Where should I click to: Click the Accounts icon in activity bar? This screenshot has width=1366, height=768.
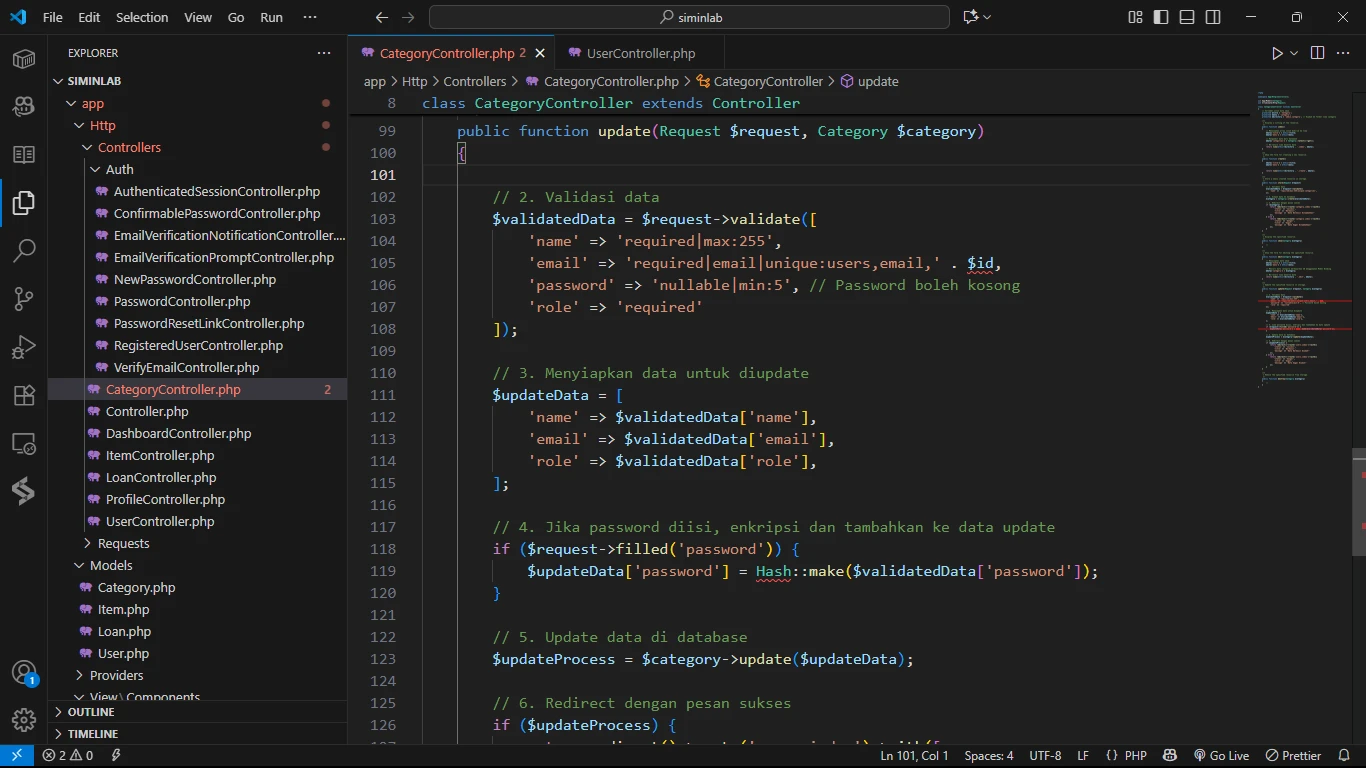[x=24, y=673]
